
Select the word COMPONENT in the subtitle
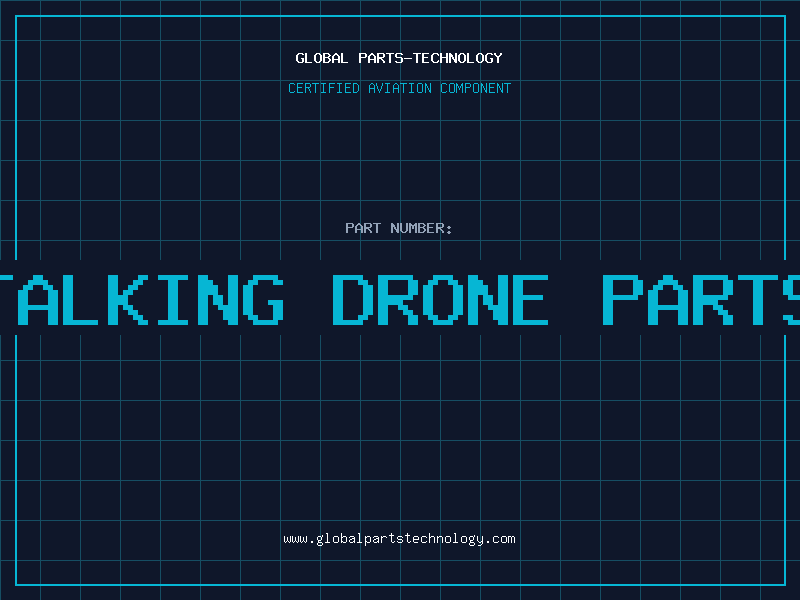(476, 88)
